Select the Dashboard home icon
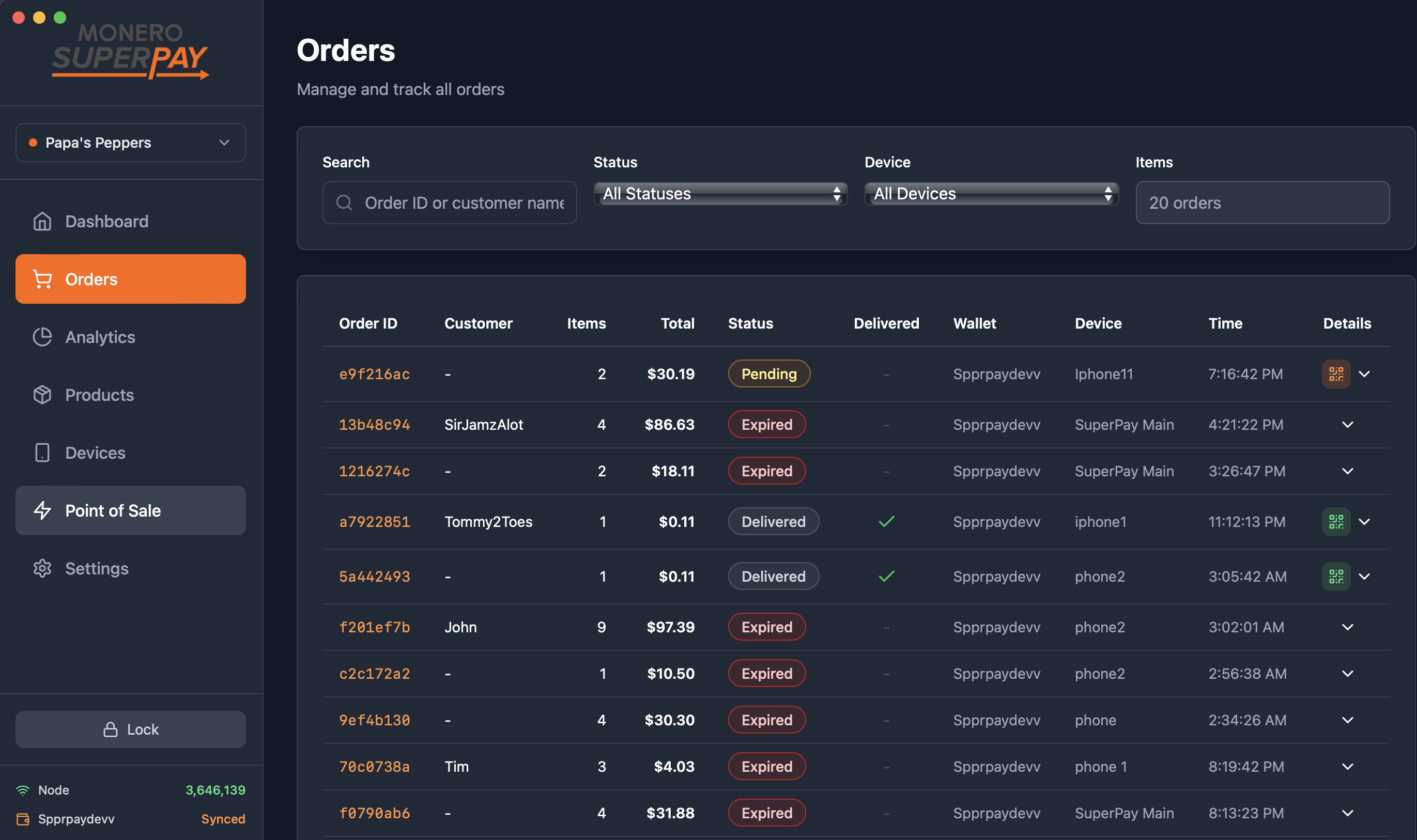Viewport: 1417px width, 840px height. point(42,221)
